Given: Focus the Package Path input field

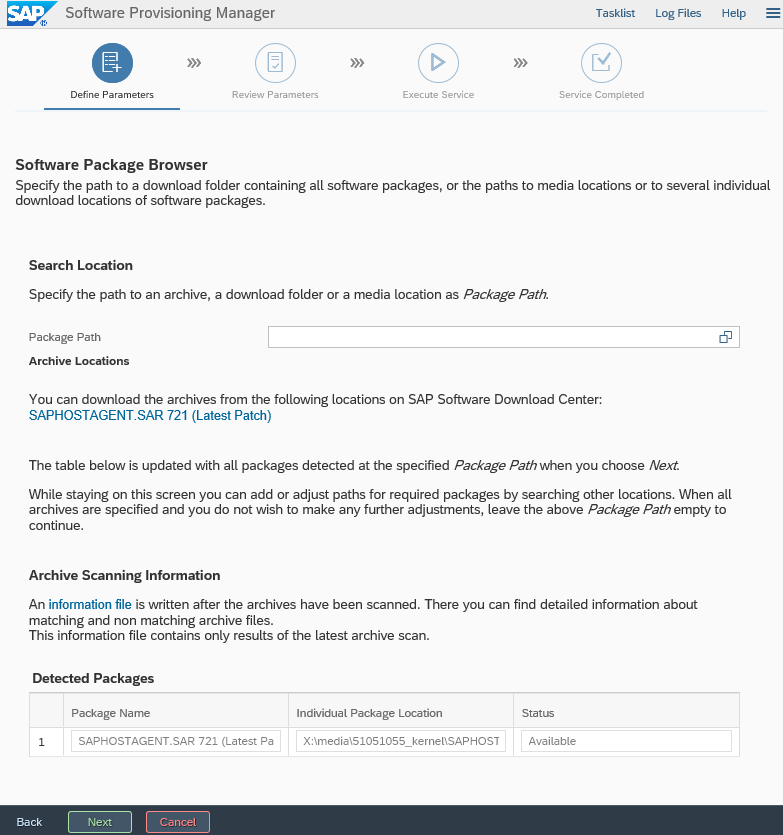Looking at the screenshot, I should tap(503, 337).
